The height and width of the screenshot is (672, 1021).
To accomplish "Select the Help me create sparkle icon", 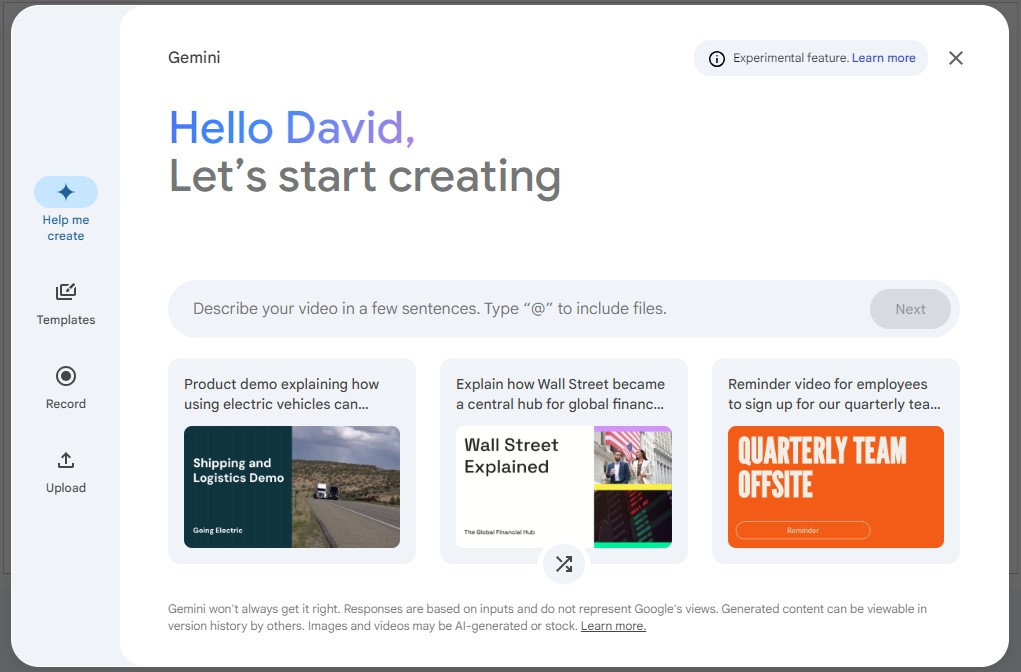I will [x=65, y=191].
